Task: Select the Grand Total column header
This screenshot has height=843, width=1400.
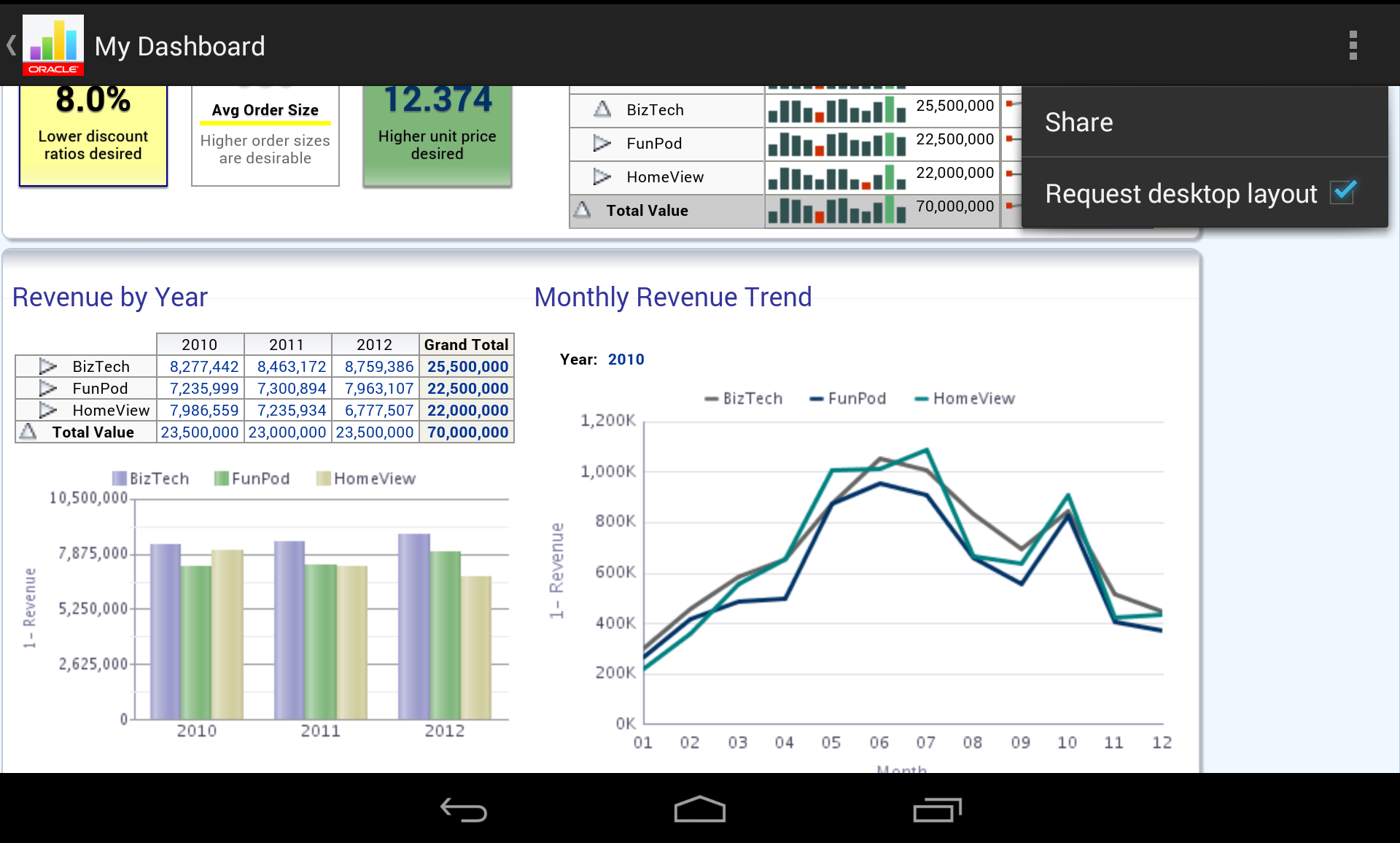Action: [x=467, y=344]
